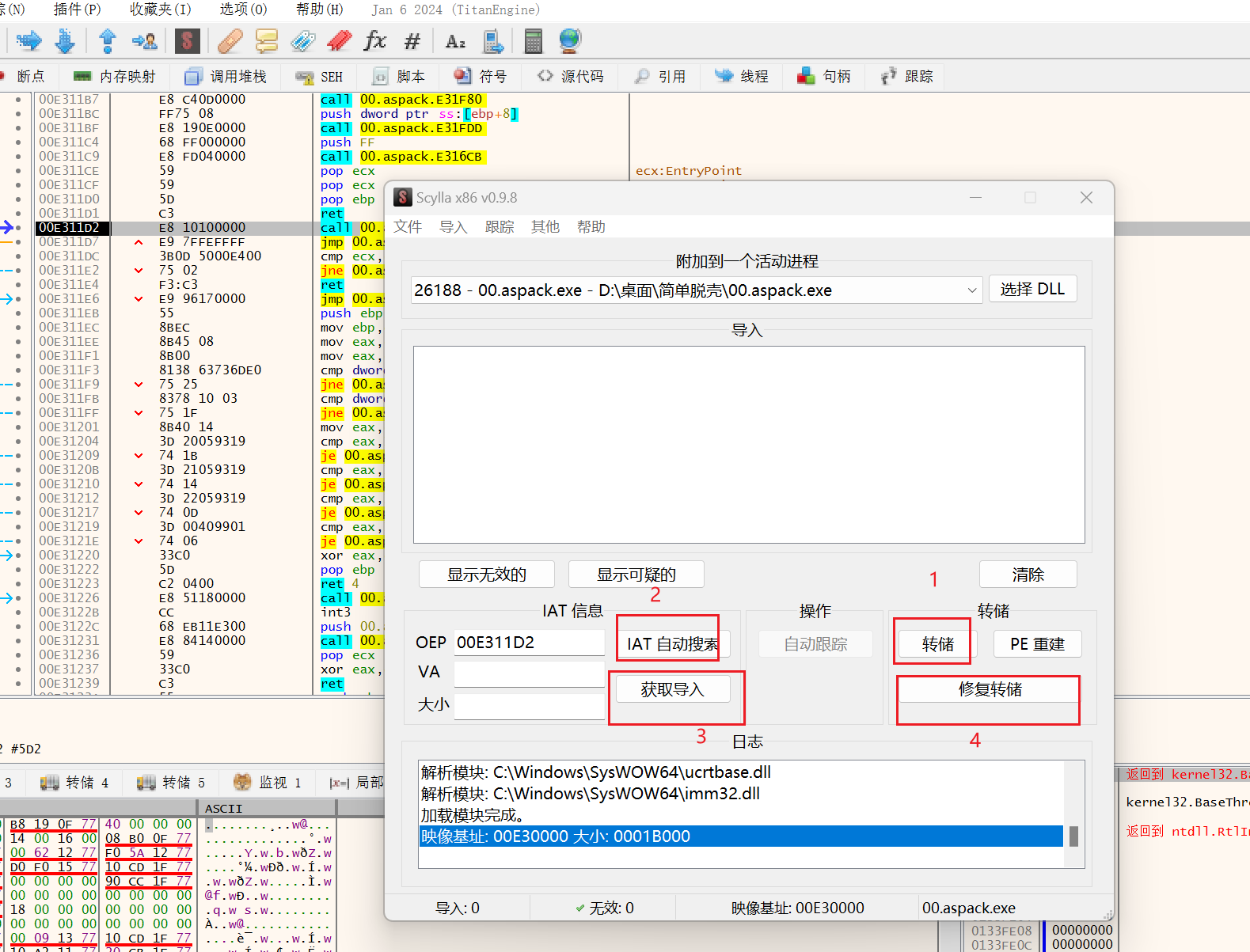Toggle breakpoint dot at address 00E311B7

pos(18,100)
